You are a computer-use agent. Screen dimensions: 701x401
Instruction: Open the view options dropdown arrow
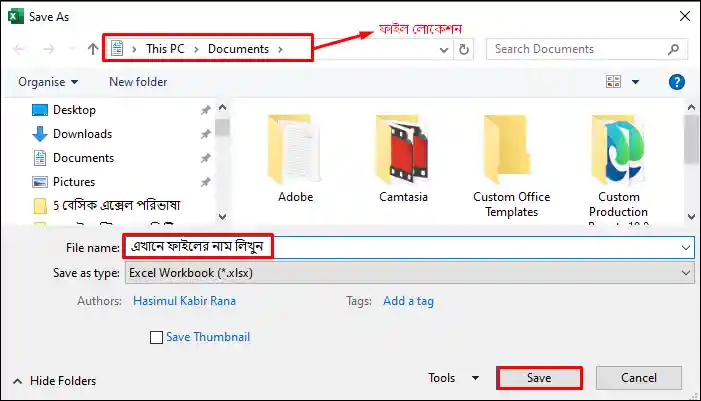[x=635, y=82]
